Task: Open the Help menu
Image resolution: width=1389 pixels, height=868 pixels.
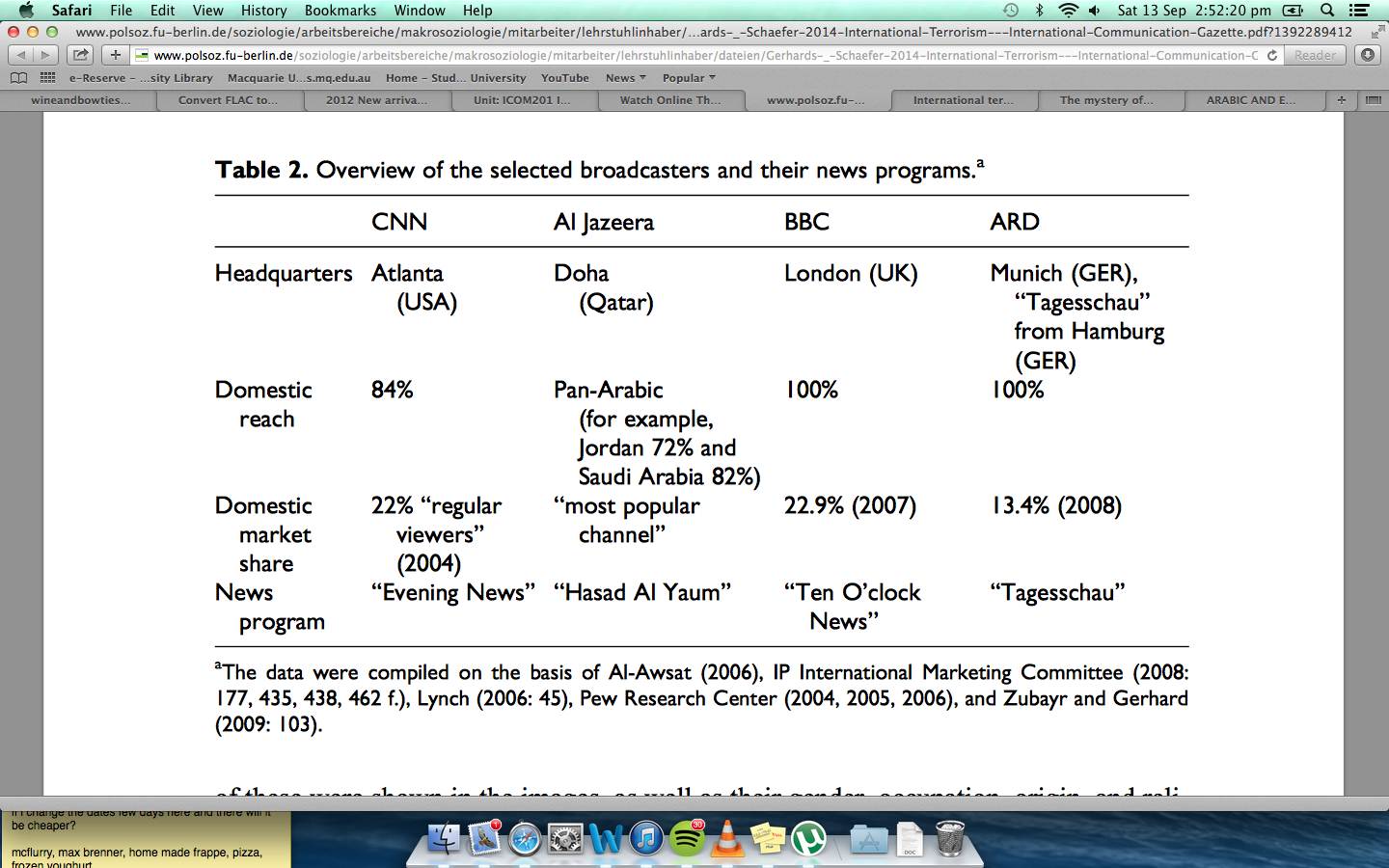Action: tap(477, 11)
